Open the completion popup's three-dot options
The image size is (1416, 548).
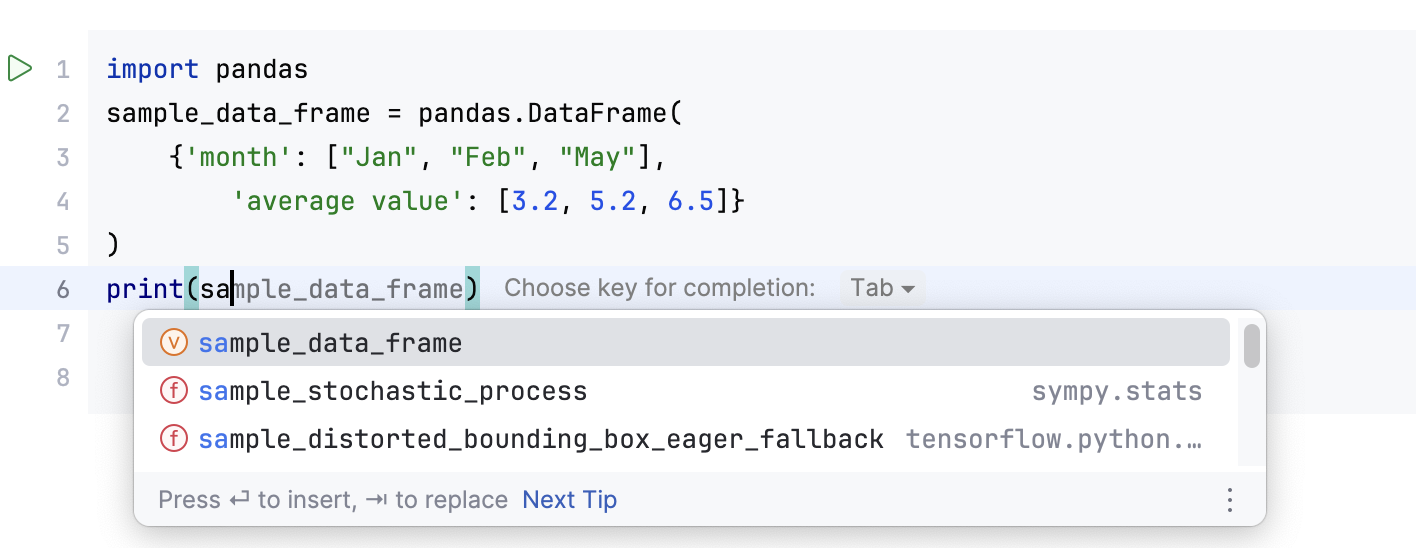point(1230,500)
